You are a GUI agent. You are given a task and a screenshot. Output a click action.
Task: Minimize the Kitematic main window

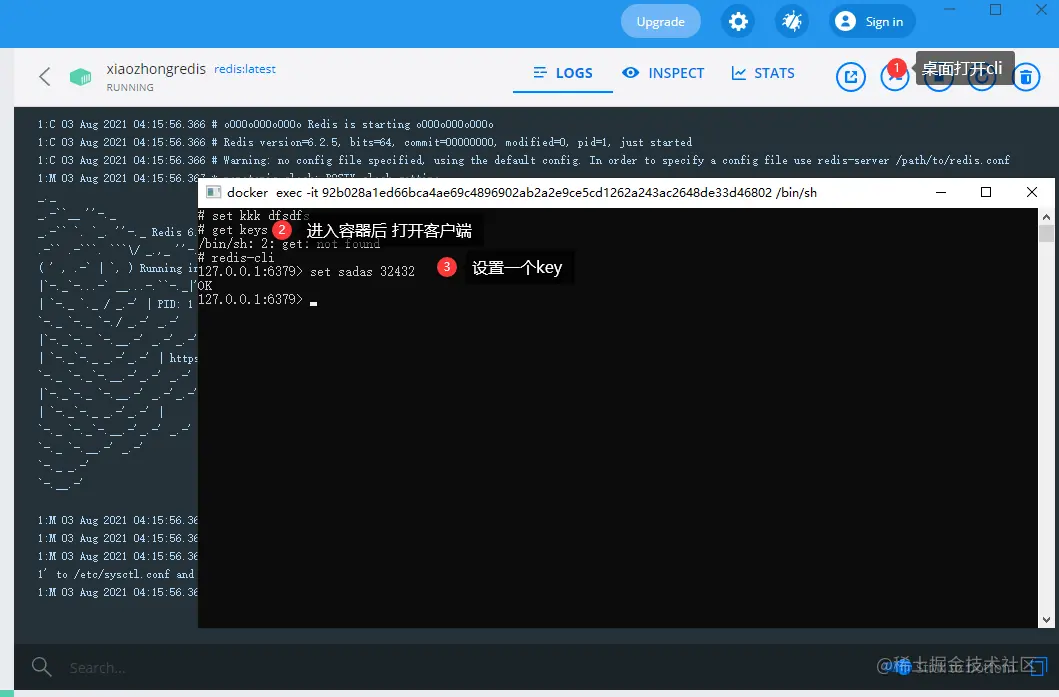coord(950,9)
